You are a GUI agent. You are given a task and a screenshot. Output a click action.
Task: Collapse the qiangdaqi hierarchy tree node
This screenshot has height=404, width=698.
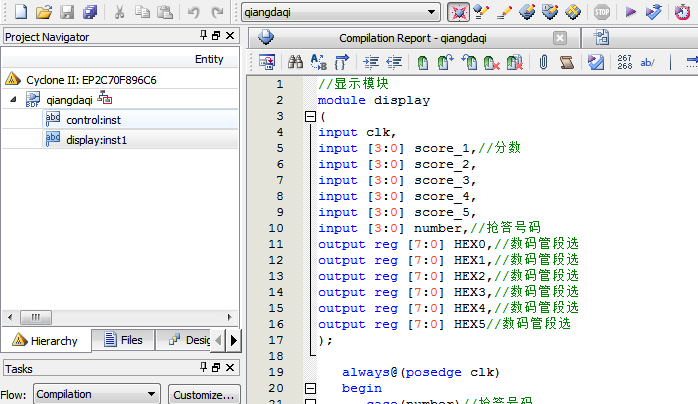(x=13, y=100)
